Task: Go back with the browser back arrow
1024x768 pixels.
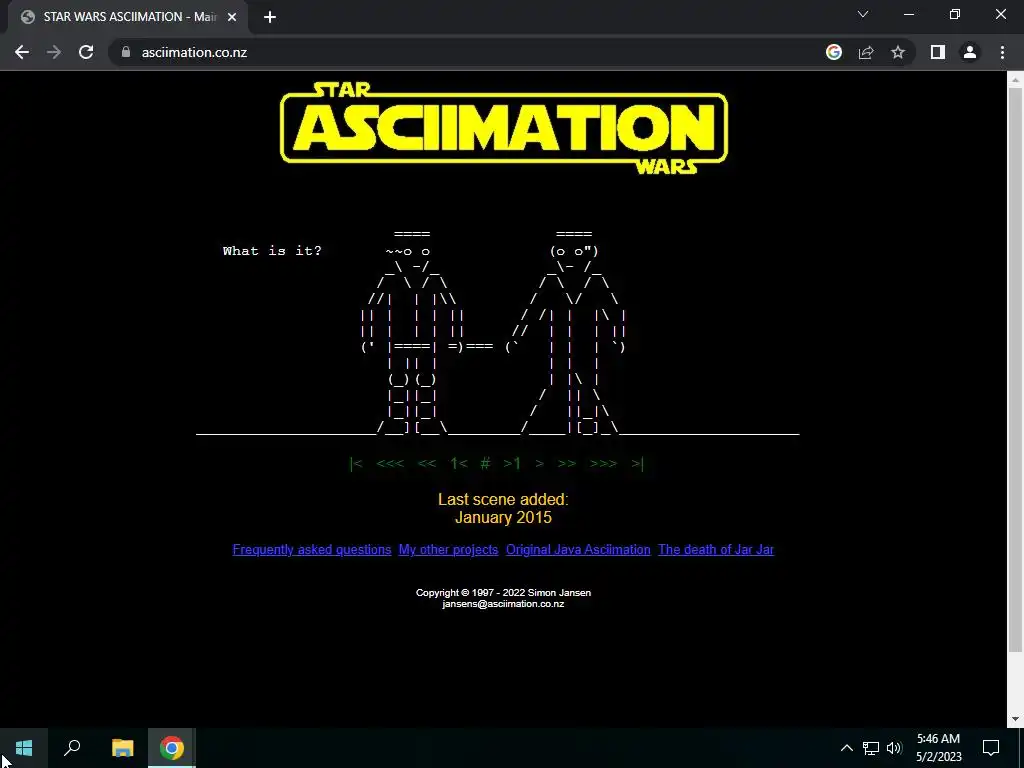Action: pos(22,52)
